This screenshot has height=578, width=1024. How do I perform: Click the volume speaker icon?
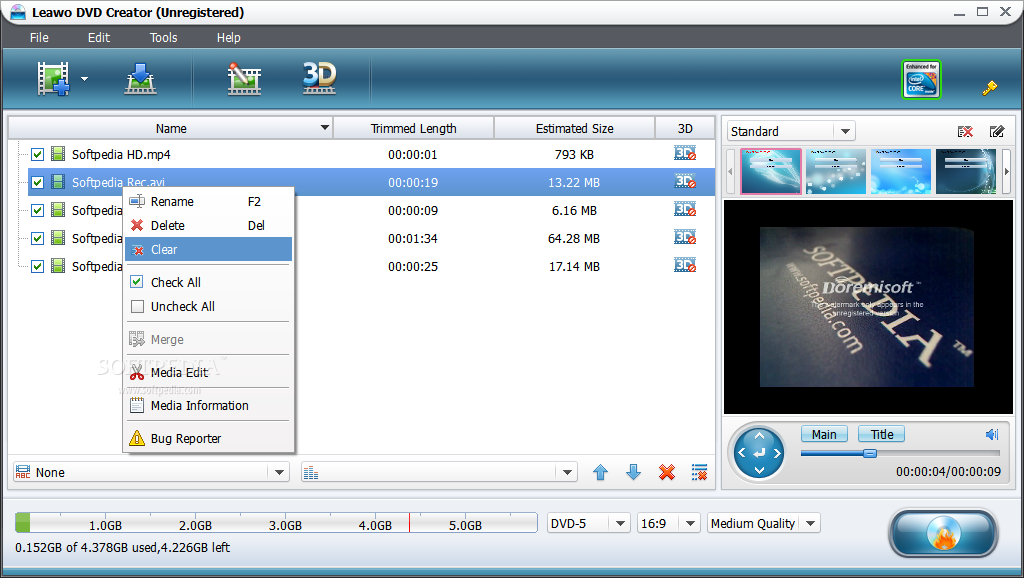(992, 434)
